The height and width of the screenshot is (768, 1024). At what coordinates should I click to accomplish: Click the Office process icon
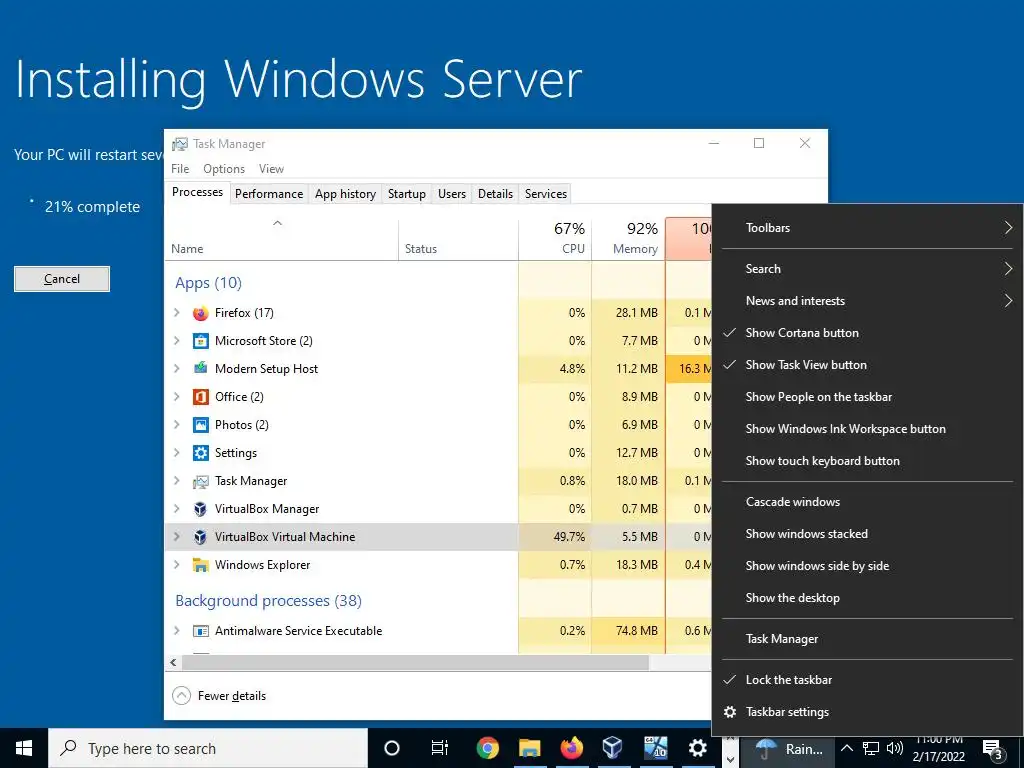200,396
